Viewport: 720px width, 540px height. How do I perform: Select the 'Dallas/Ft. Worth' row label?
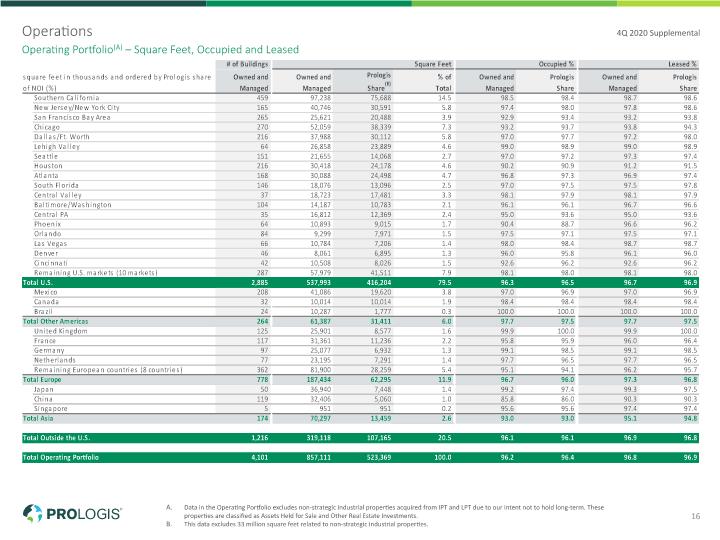coord(62,137)
